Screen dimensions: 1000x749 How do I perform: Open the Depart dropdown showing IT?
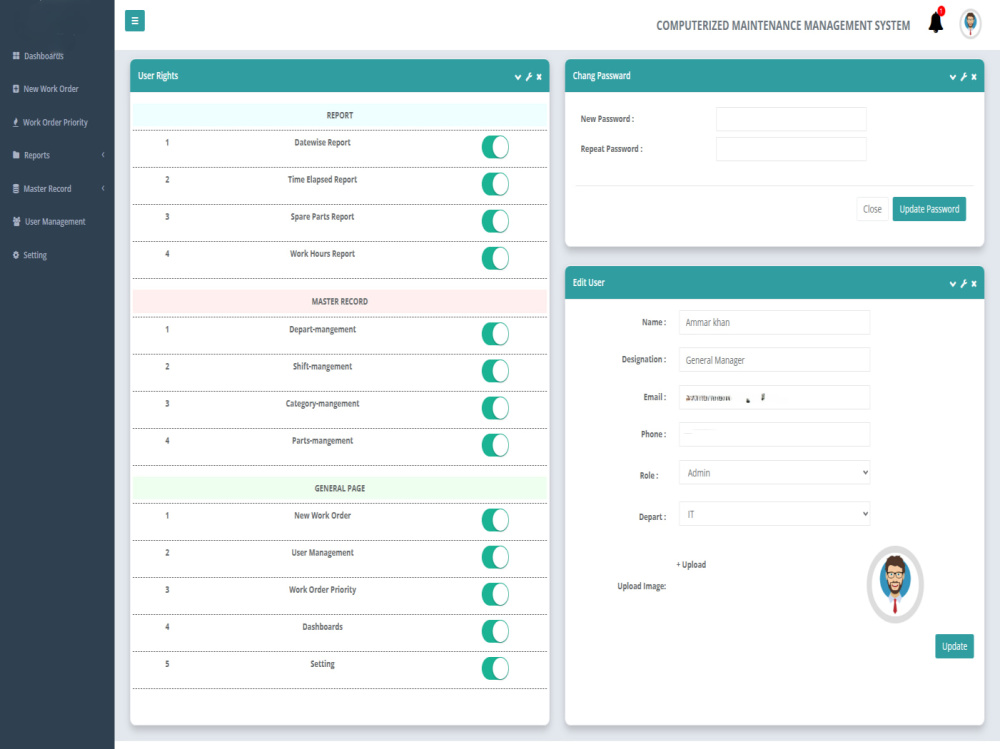774,514
